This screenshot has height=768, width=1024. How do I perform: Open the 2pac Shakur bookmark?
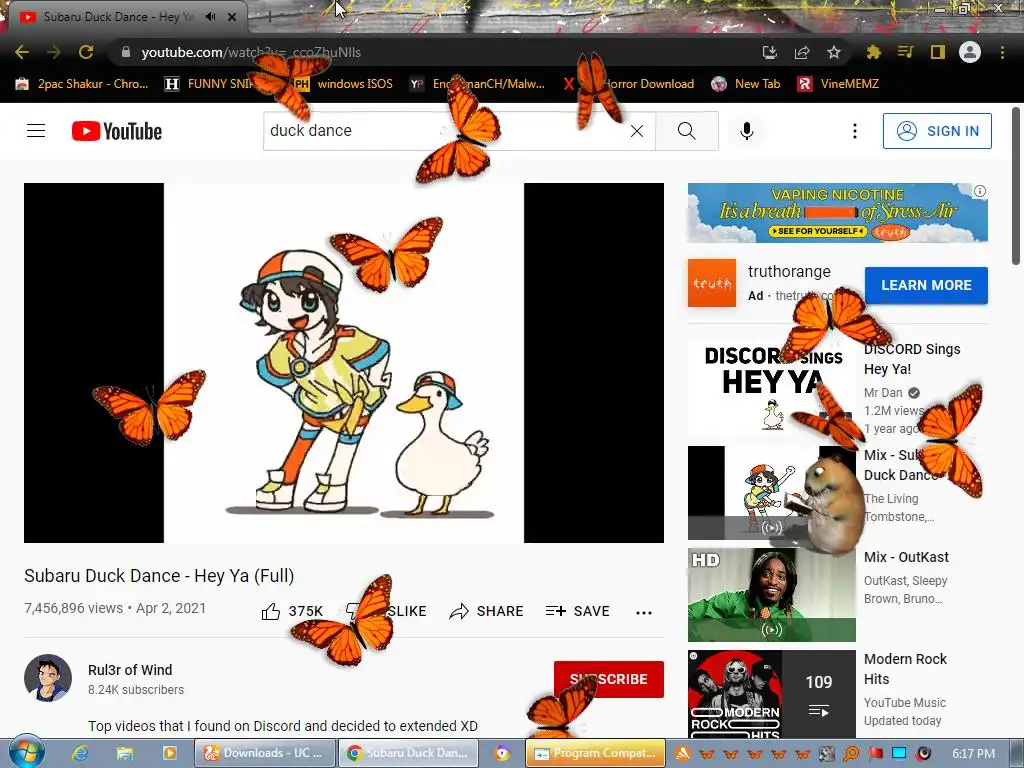82,84
